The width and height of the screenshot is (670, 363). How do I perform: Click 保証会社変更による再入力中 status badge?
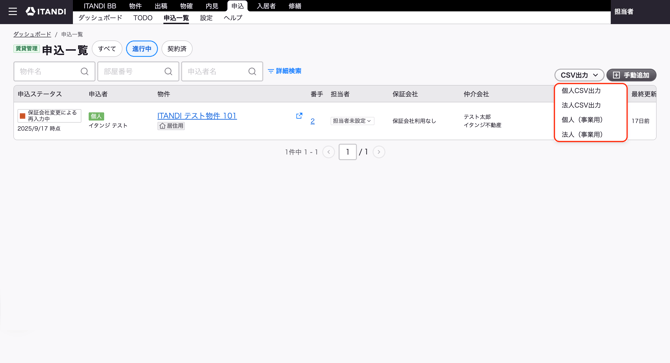coord(50,116)
